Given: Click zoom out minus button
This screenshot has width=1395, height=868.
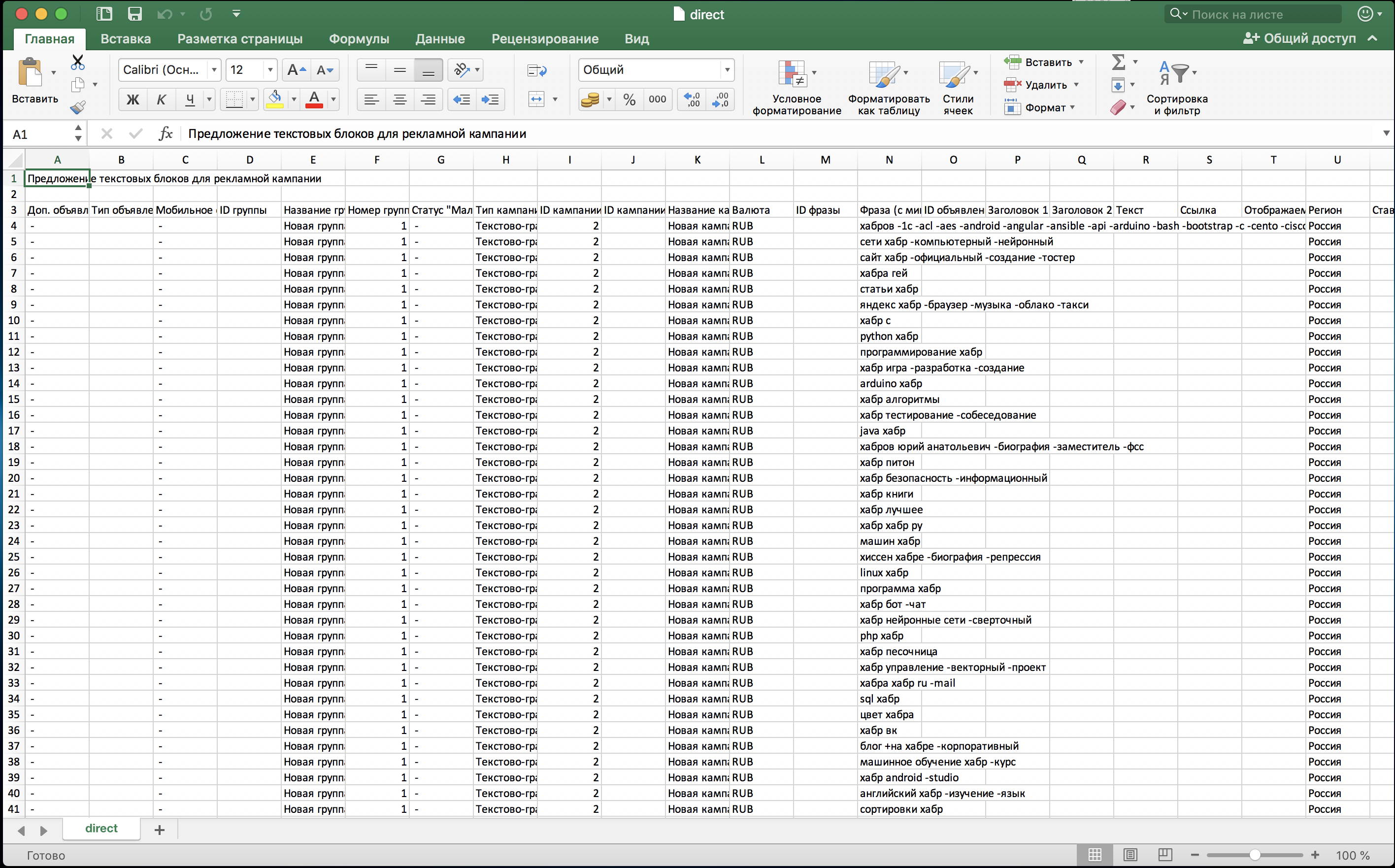Looking at the screenshot, I should 1195,855.
